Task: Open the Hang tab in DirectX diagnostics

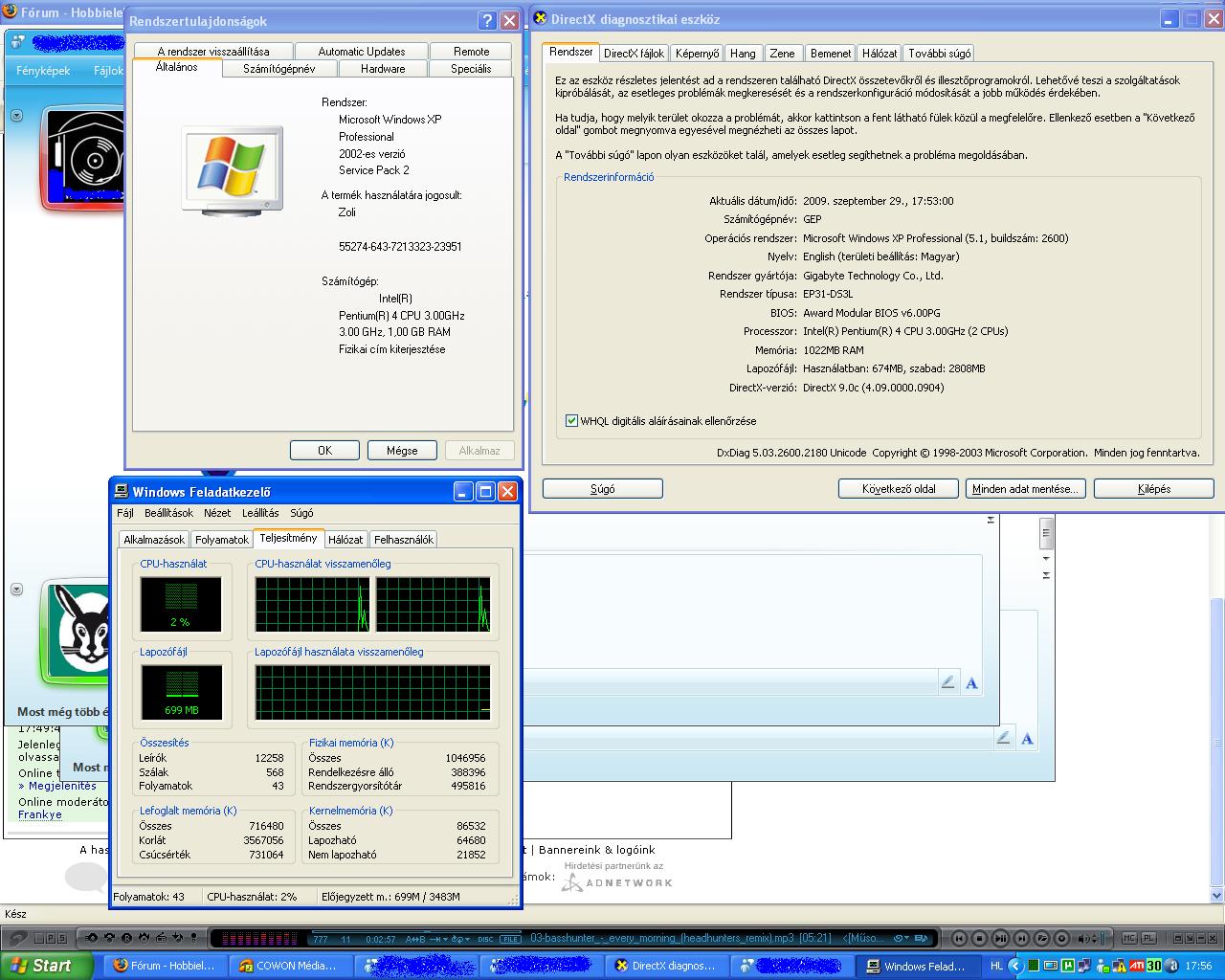Action: pos(743,54)
